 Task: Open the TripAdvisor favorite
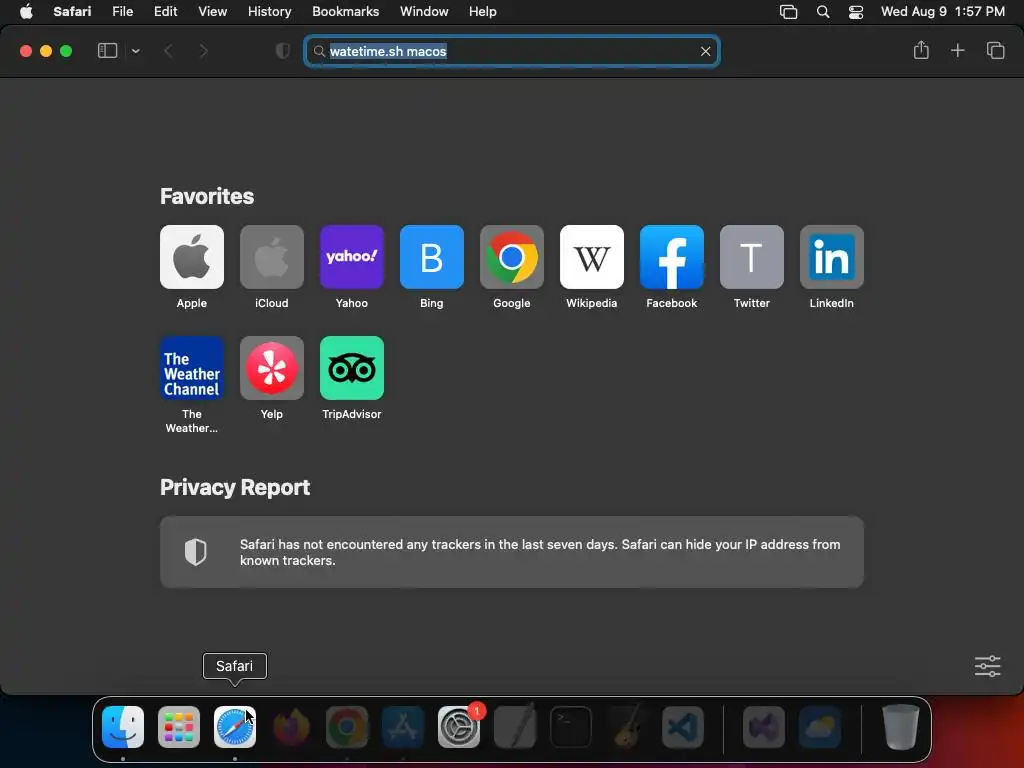click(x=351, y=368)
